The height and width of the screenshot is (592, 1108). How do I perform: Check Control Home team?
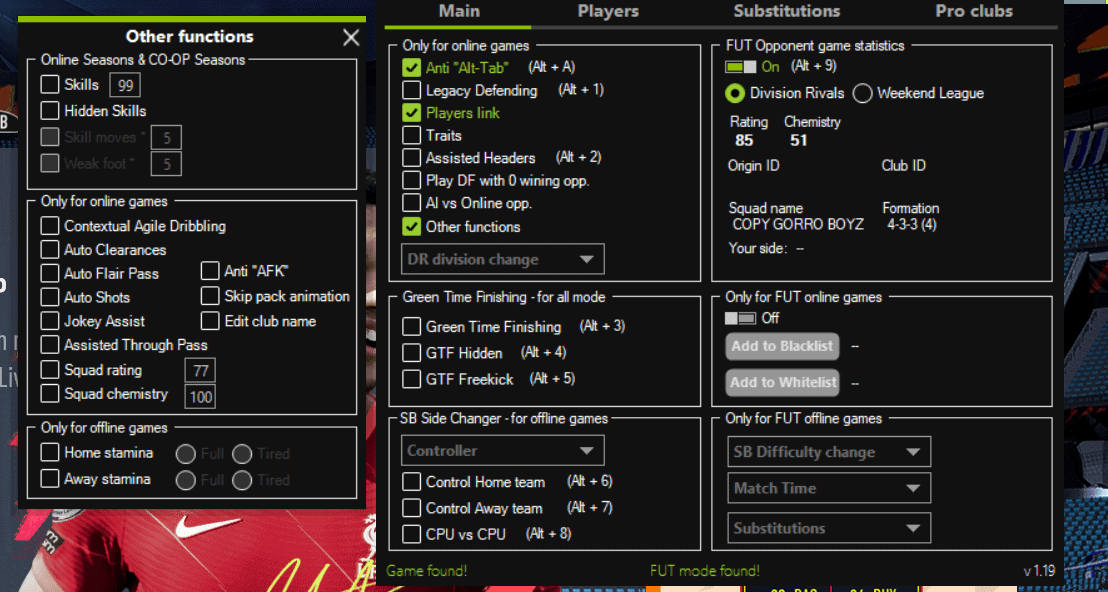pos(411,483)
